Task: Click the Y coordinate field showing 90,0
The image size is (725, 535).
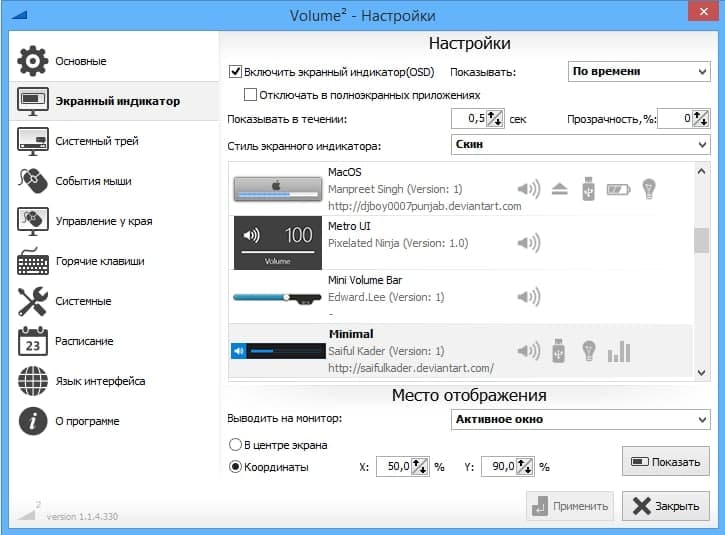Action: pyautogui.click(x=498, y=467)
